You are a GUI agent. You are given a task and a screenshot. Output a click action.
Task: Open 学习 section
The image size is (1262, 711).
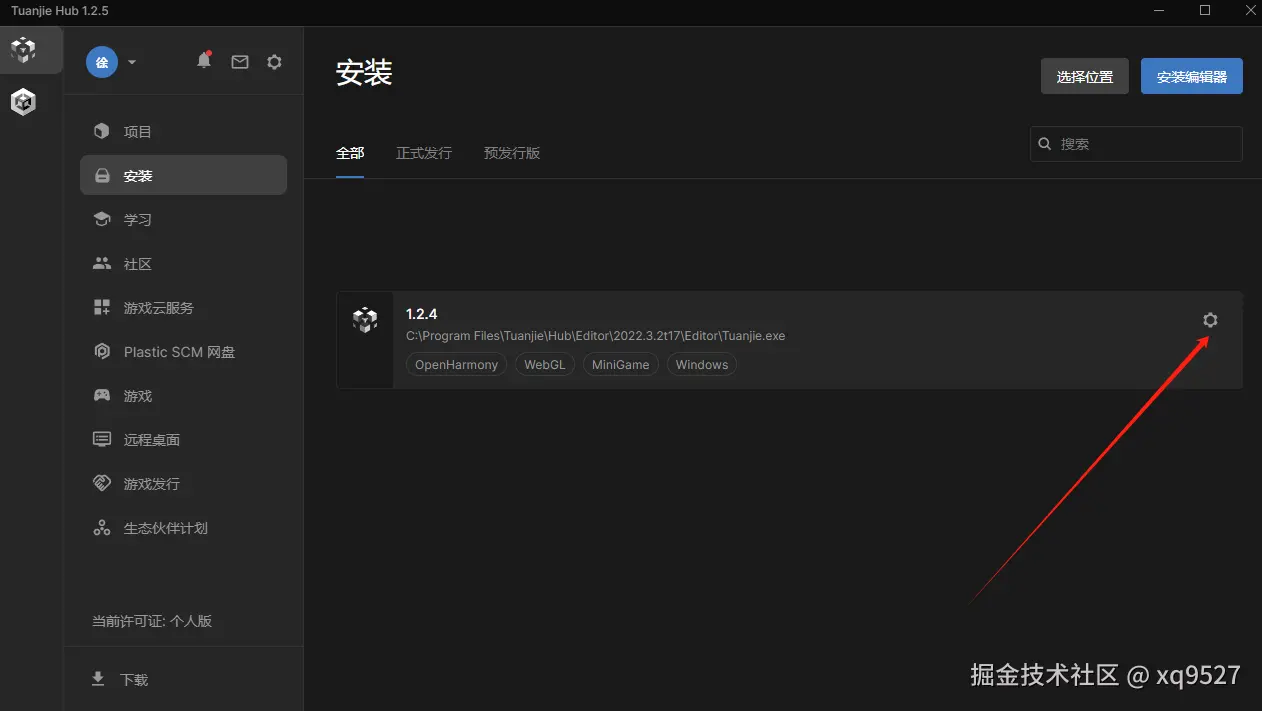(x=183, y=220)
